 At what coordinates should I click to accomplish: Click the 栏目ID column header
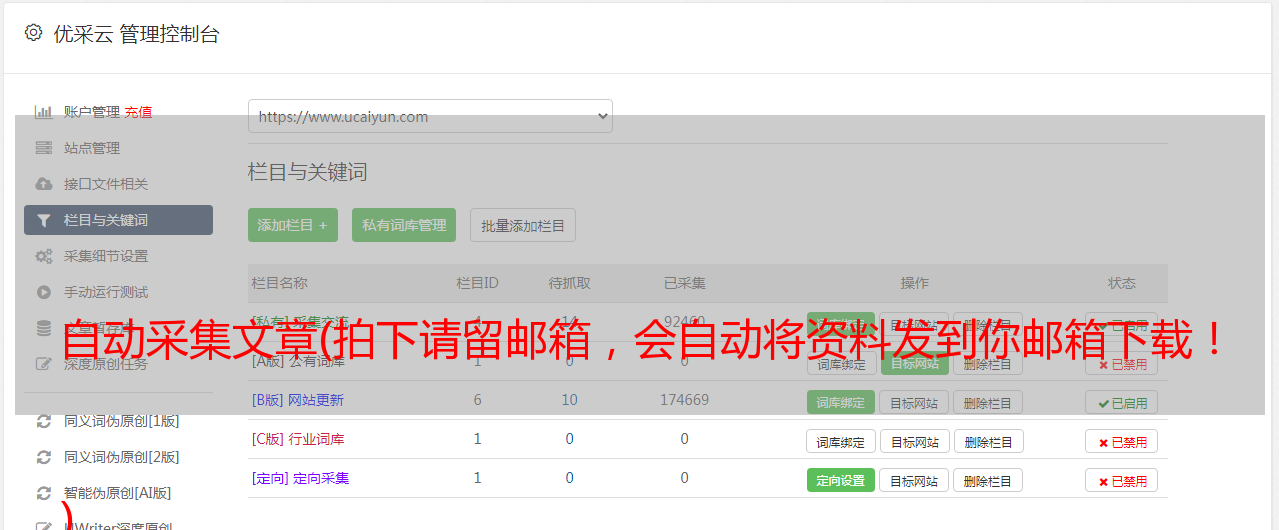click(477, 283)
